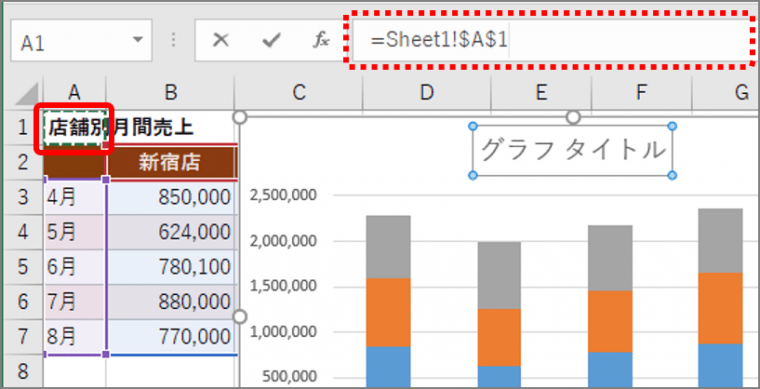Click chart's top-middle resize handle circle
This screenshot has height=389, width=760.
click(573, 117)
